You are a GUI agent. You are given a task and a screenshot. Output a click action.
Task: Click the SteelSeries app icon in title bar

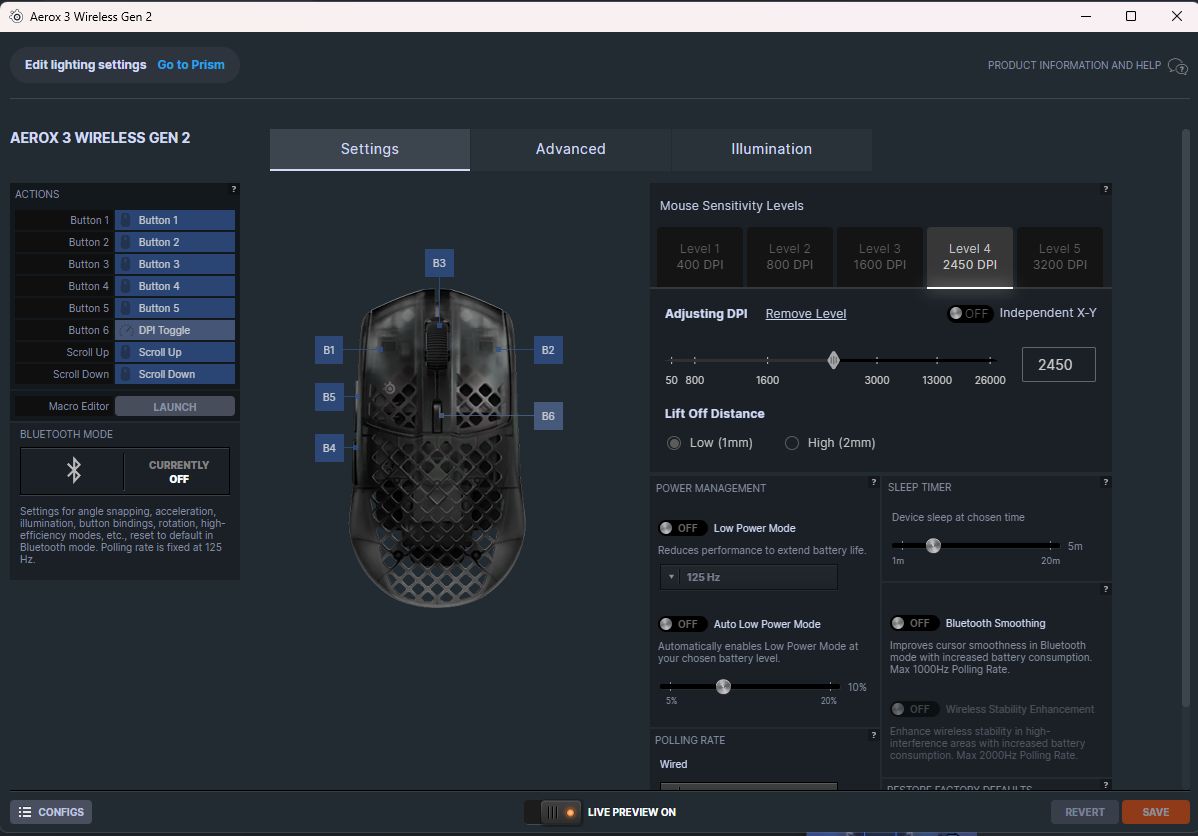point(15,16)
